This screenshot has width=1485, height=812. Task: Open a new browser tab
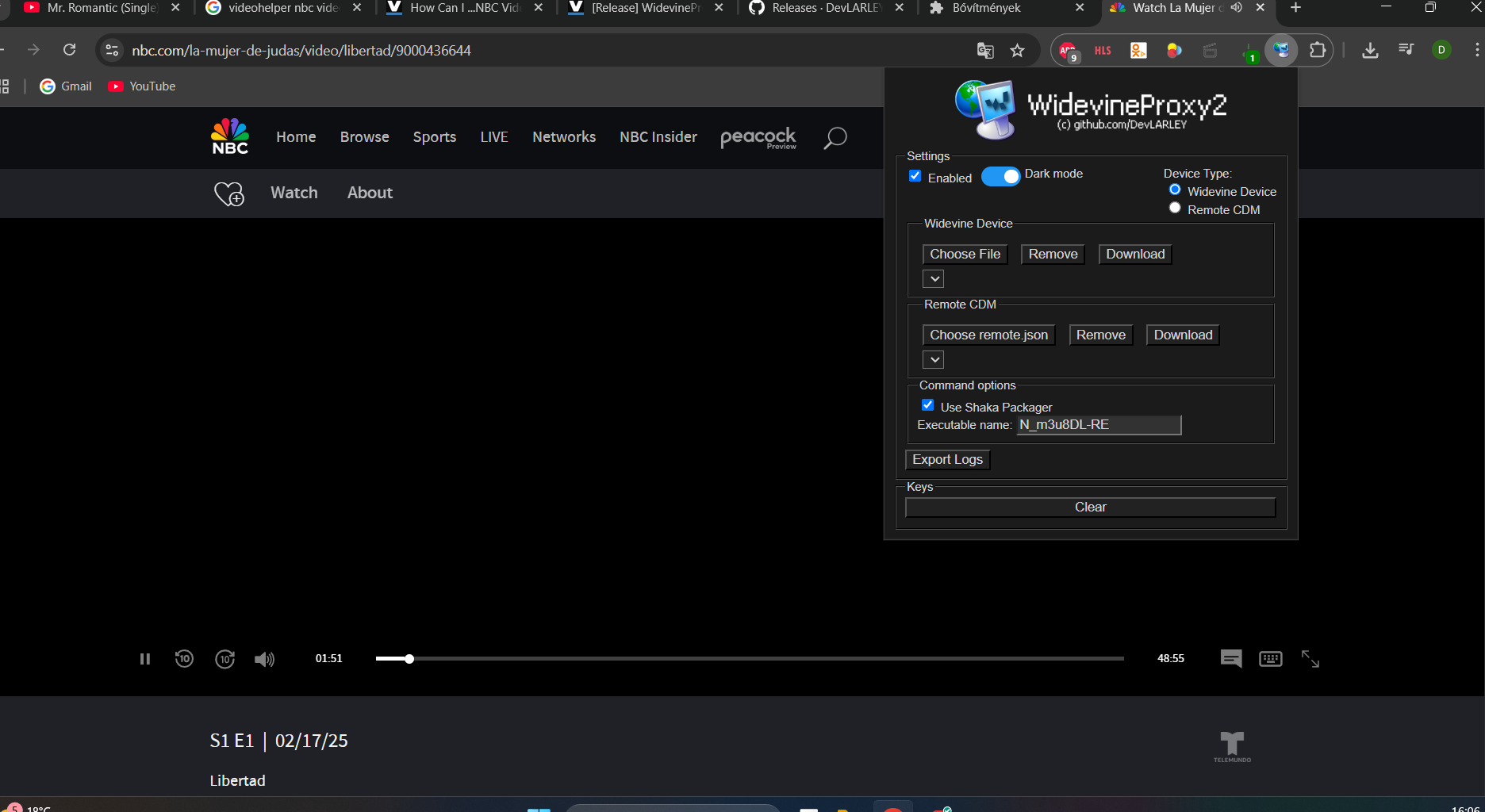[x=1296, y=8]
